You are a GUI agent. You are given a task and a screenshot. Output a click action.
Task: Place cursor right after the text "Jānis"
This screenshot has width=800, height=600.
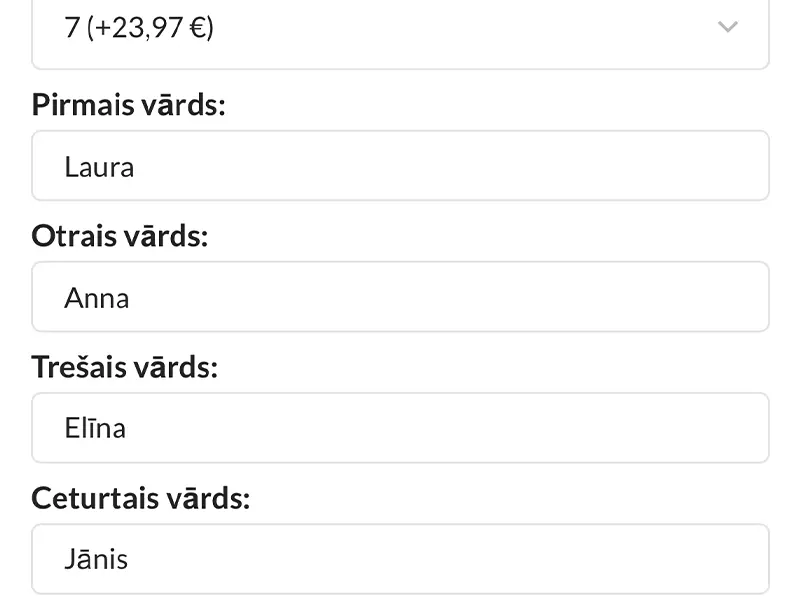pyautogui.click(x=130, y=559)
